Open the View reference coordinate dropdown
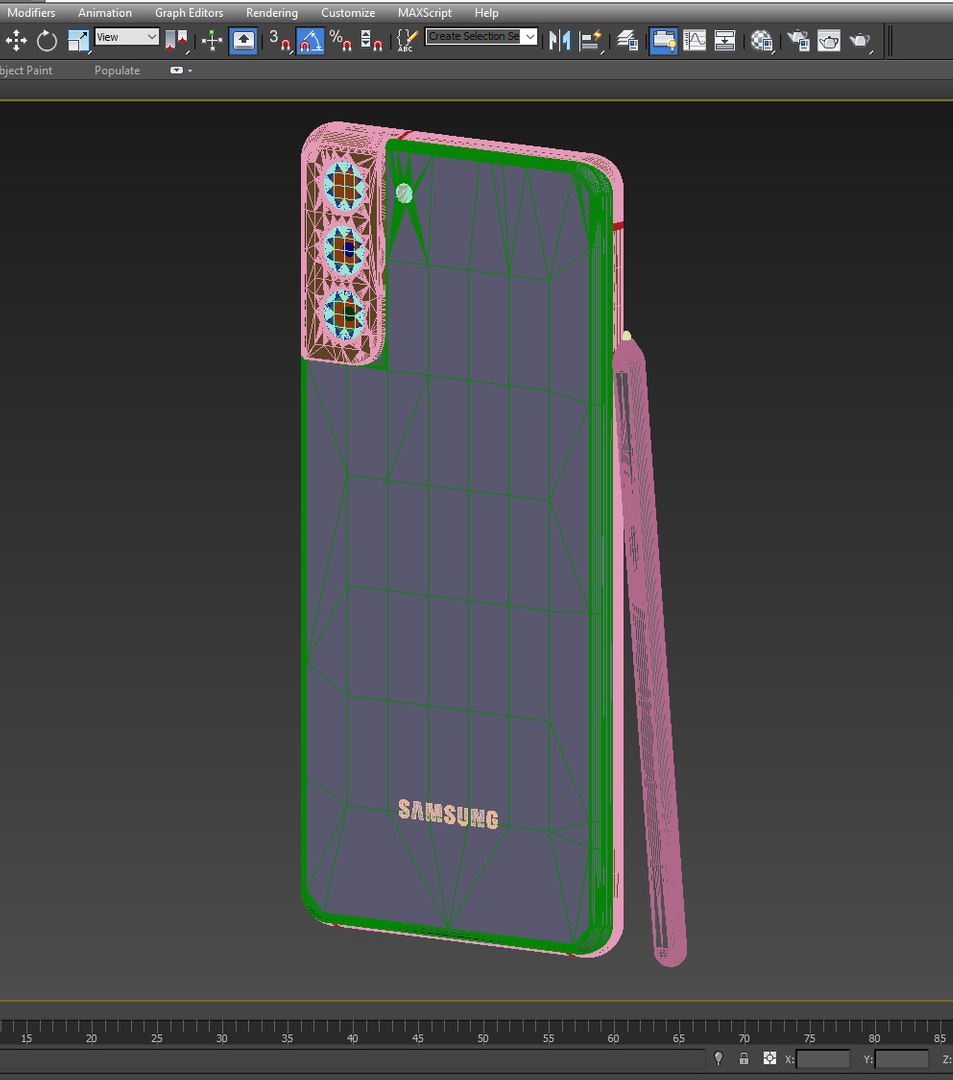The height and width of the screenshot is (1080, 953). point(127,37)
